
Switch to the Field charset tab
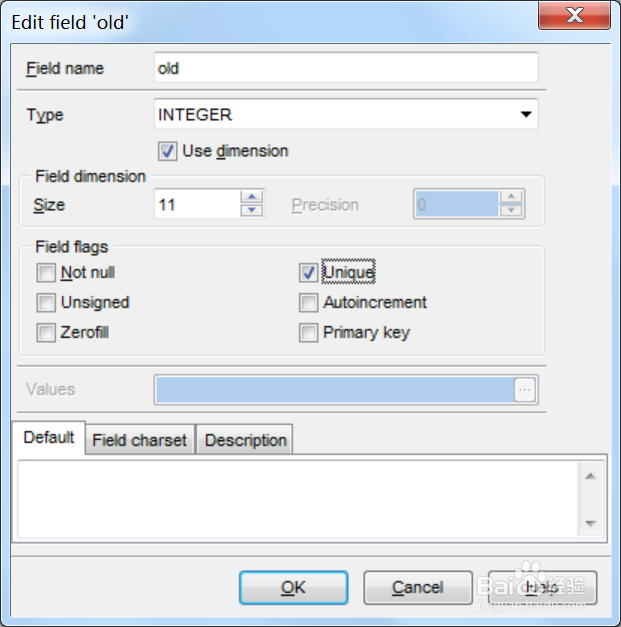point(140,440)
